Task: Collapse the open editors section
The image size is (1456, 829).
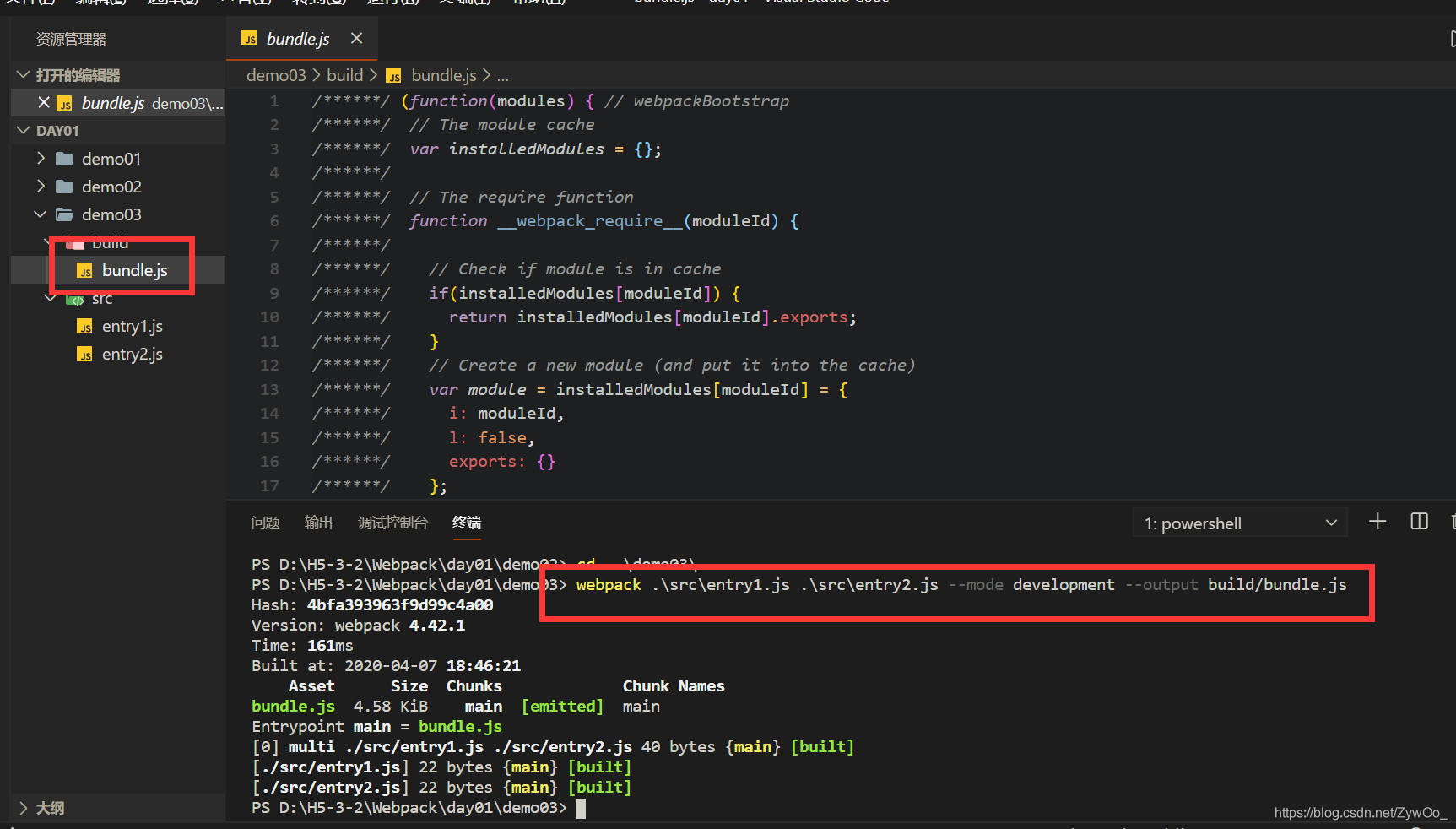Action: pos(23,75)
